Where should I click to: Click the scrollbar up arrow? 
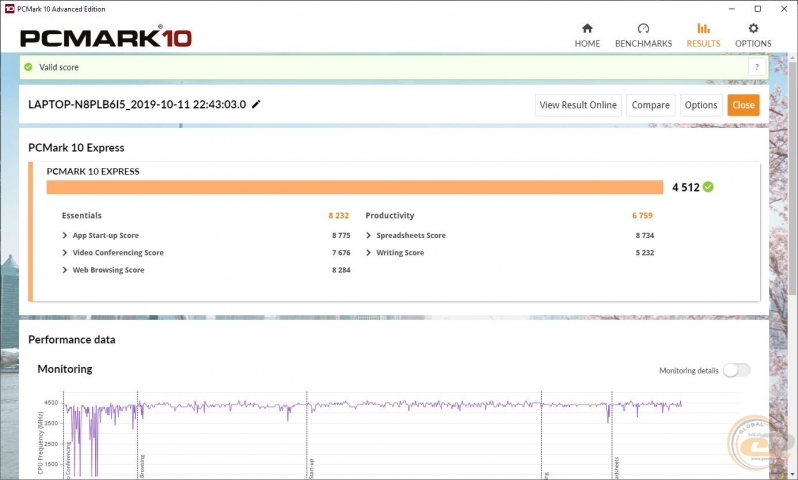[x=792, y=58]
